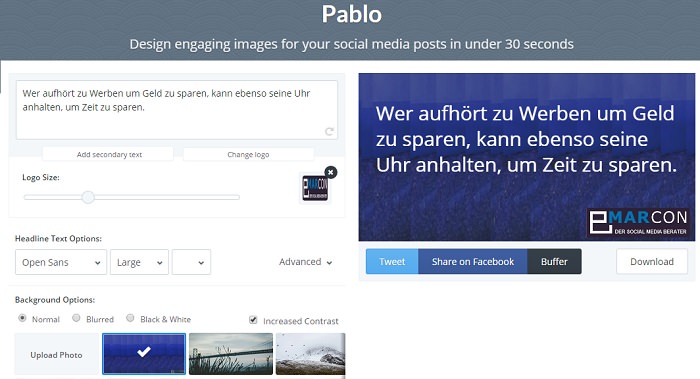Choose the snowy mountain background thumbnail
This screenshot has height=379, width=700.
coord(310,354)
